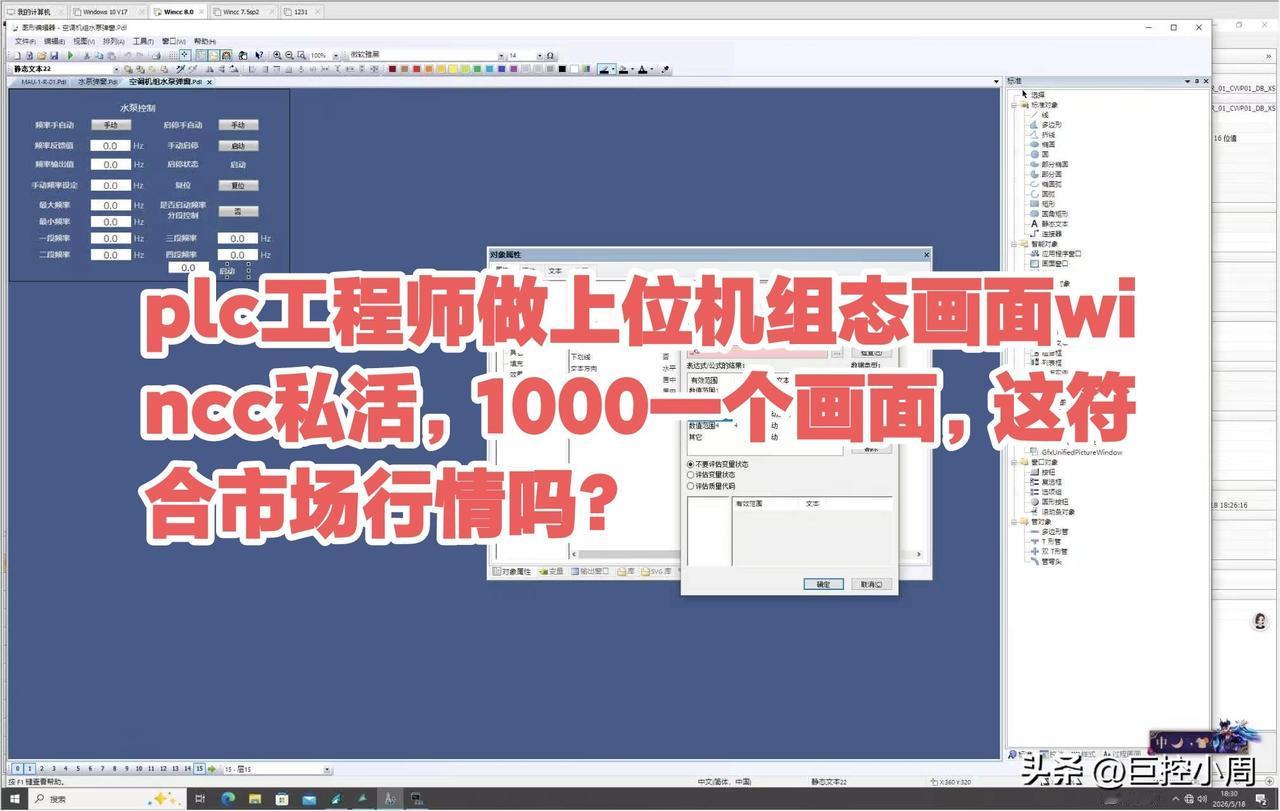
Task: Pick the dark red color swatch
Action: tap(392, 69)
